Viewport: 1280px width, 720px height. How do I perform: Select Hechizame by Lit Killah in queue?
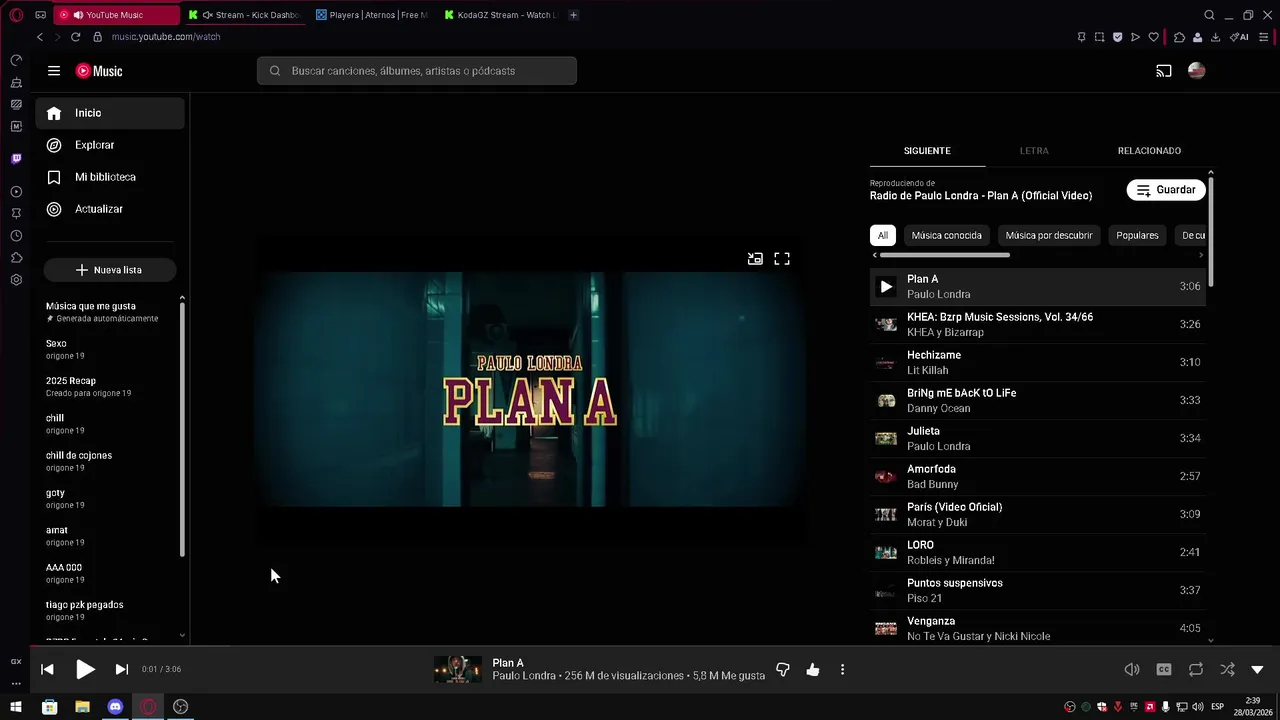(x=1037, y=363)
